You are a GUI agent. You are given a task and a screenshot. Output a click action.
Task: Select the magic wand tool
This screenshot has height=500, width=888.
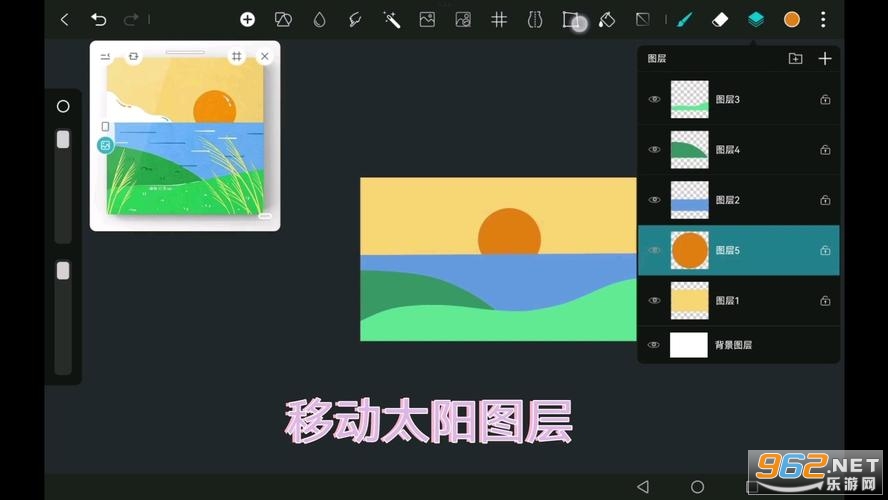click(x=391, y=20)
